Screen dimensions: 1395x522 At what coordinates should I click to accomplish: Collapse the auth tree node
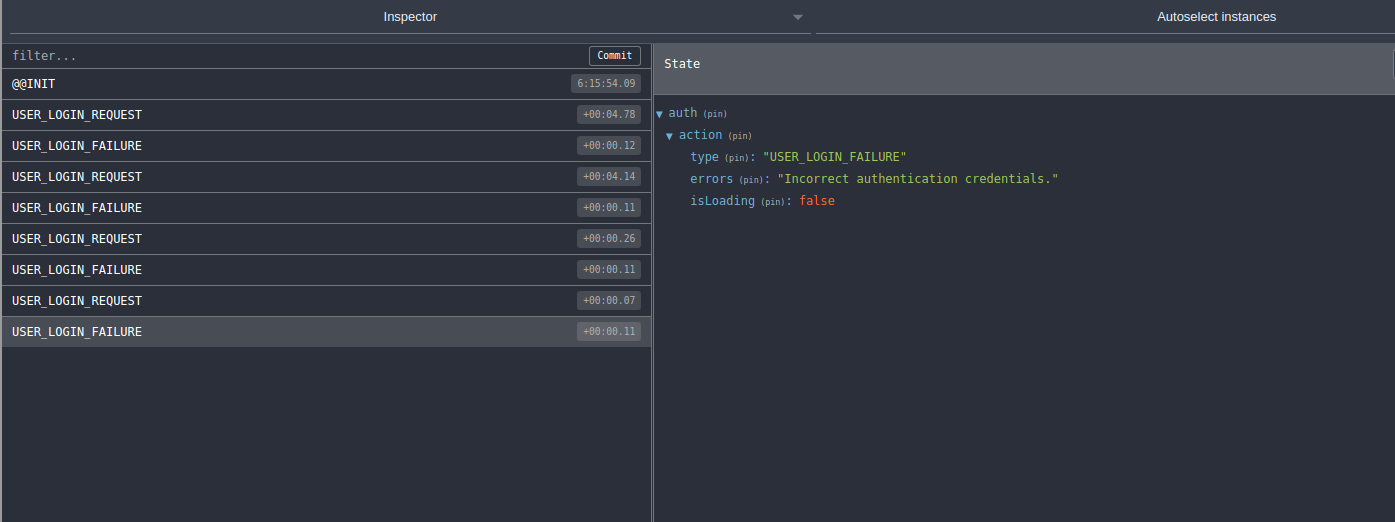click(659, 114)
